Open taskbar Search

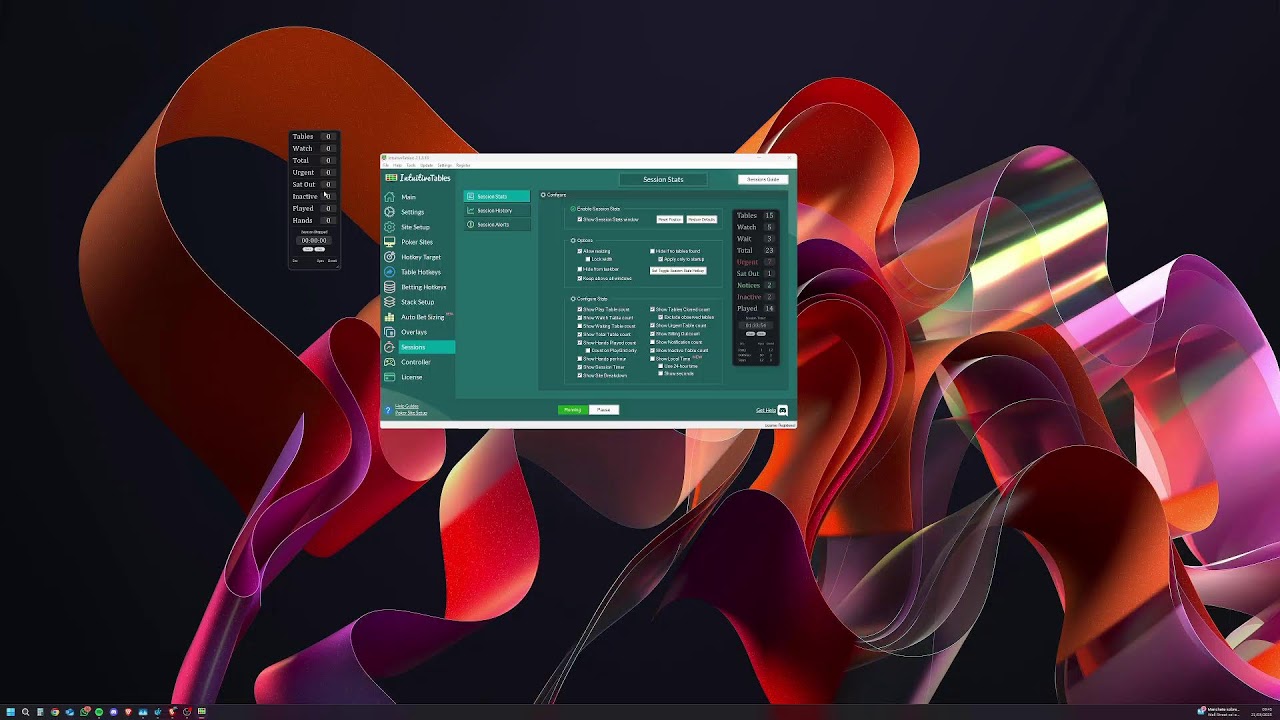click(x=25, y=712)
